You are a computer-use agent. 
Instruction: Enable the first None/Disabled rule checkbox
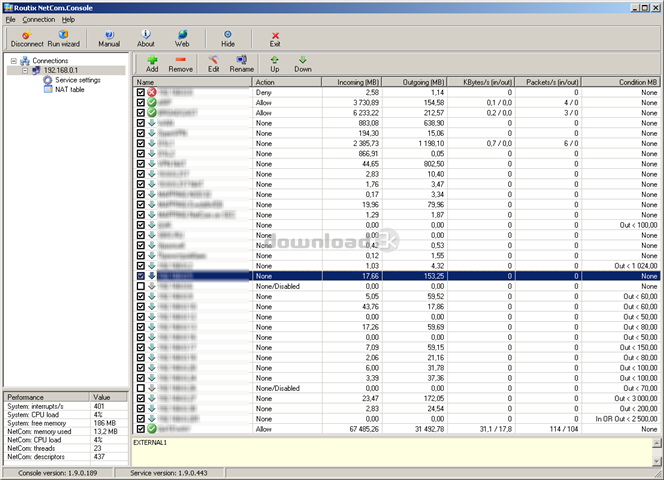click(x=141, y=286)
